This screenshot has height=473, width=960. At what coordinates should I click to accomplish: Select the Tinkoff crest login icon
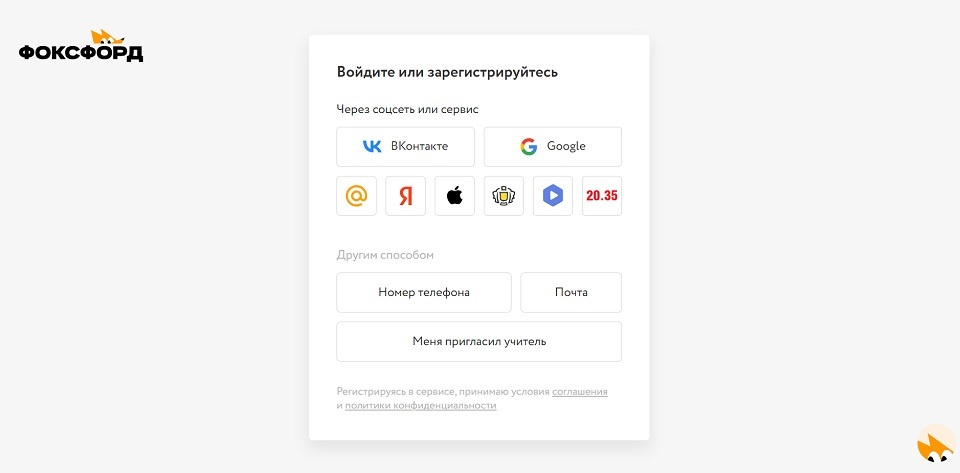pyautogui.click(x=504, y=196)
